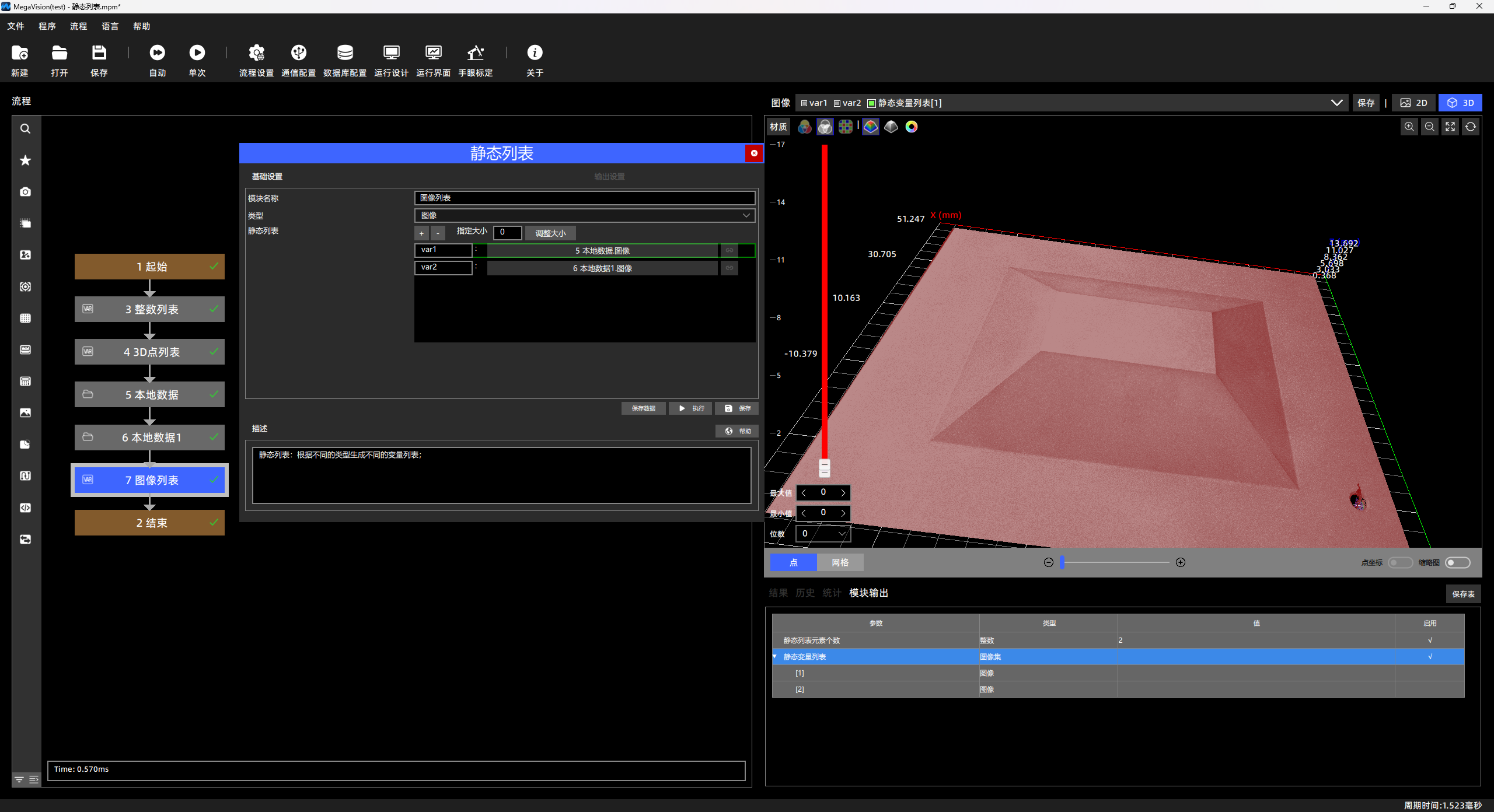Decrease 最大值 with left arrow
The image size is (1494, 812).
(804, 493)
